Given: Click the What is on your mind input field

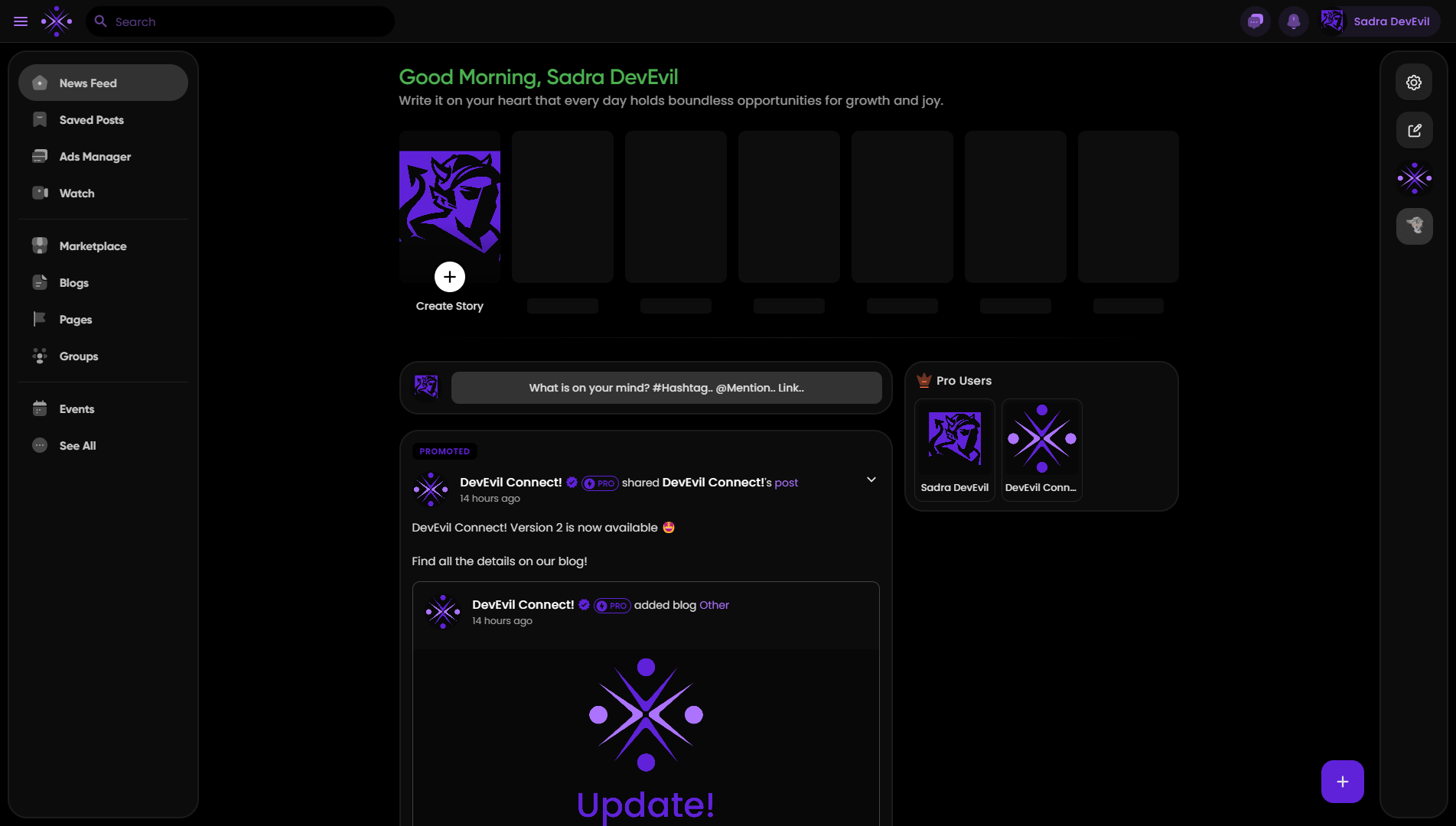Looking at the screenshot, I should (666, 388).
